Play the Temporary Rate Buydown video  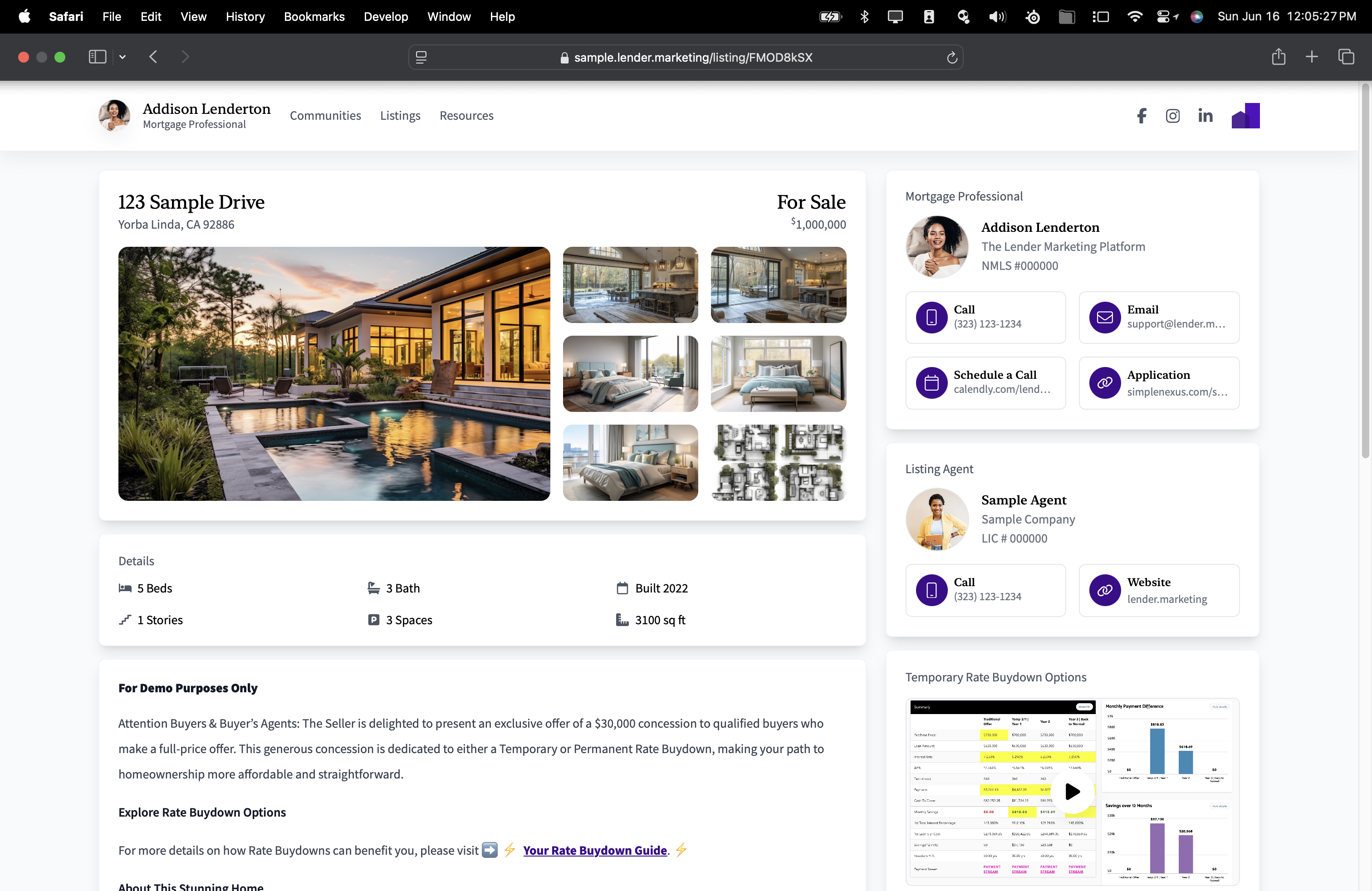[1072, 791]
